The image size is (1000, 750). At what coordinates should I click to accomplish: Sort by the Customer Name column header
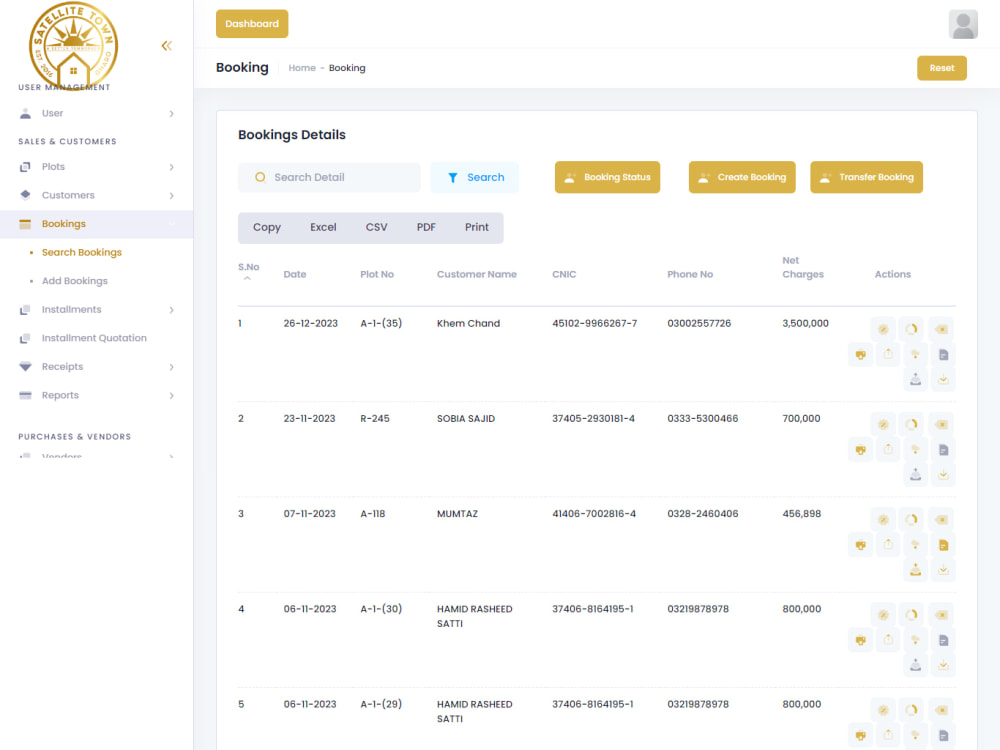pyautogui.click(x=476, y=274)
